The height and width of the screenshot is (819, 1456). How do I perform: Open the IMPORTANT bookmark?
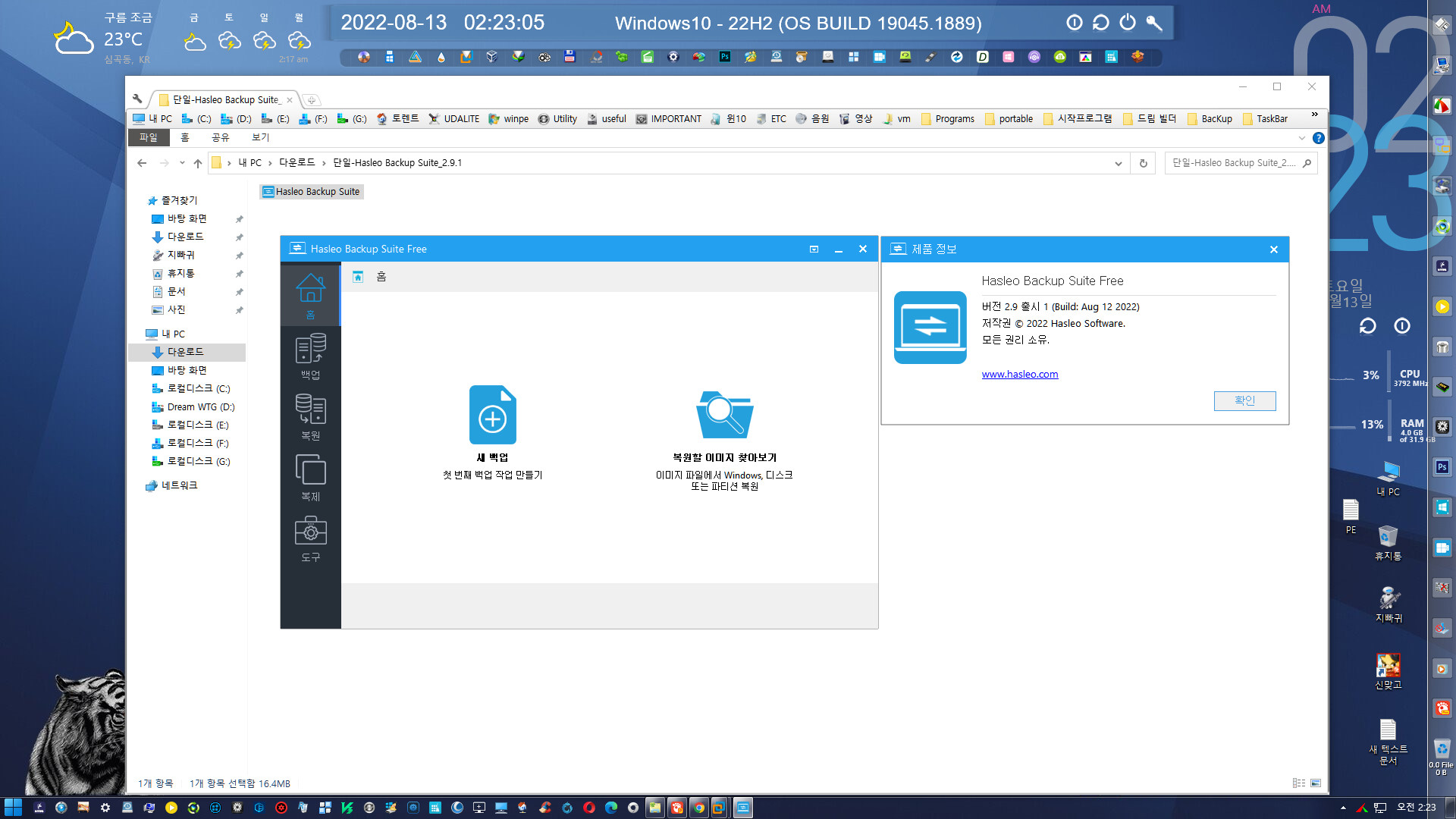coord(668,119)
